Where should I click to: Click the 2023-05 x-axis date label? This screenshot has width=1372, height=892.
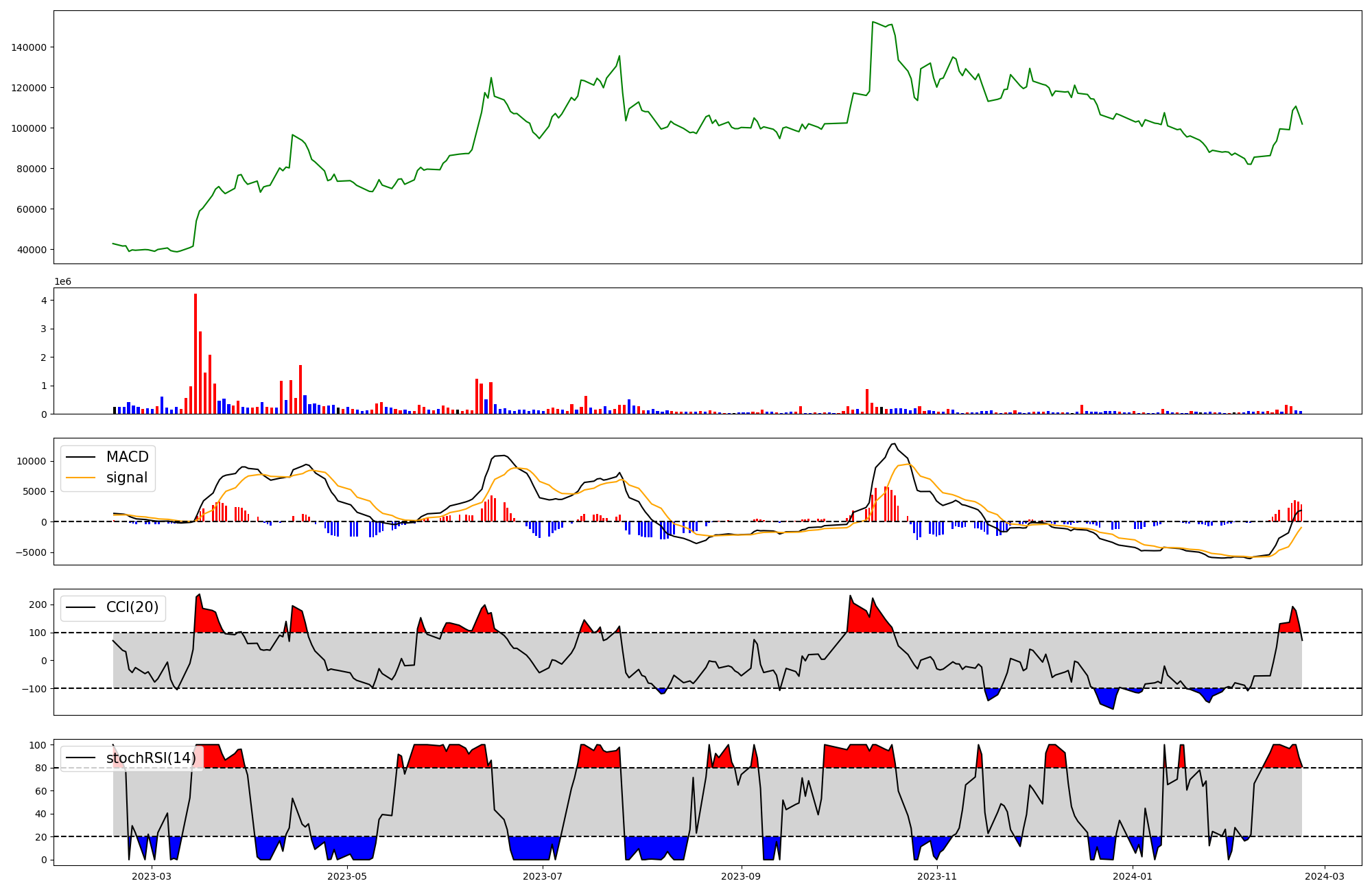(x=347, y=876)
